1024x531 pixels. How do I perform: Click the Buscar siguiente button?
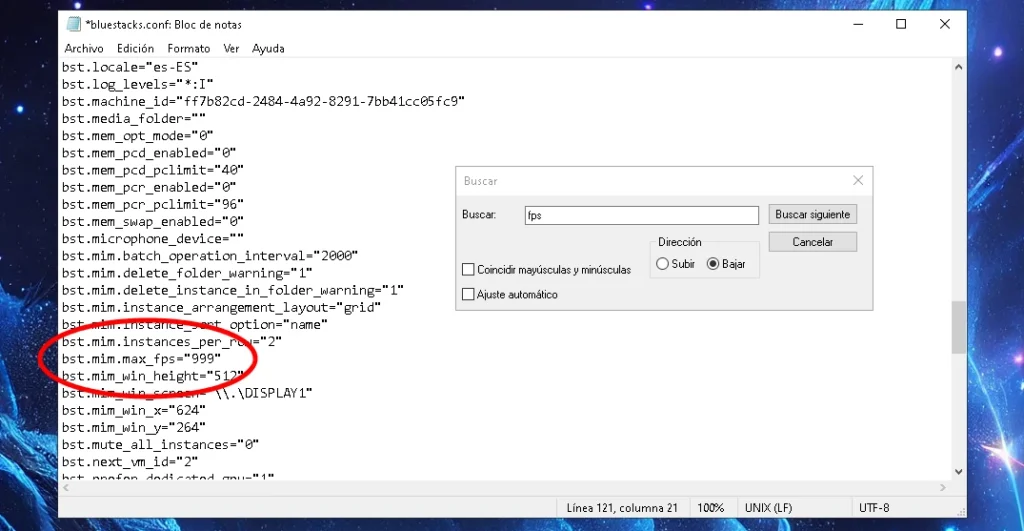click(x=812, y=215)
